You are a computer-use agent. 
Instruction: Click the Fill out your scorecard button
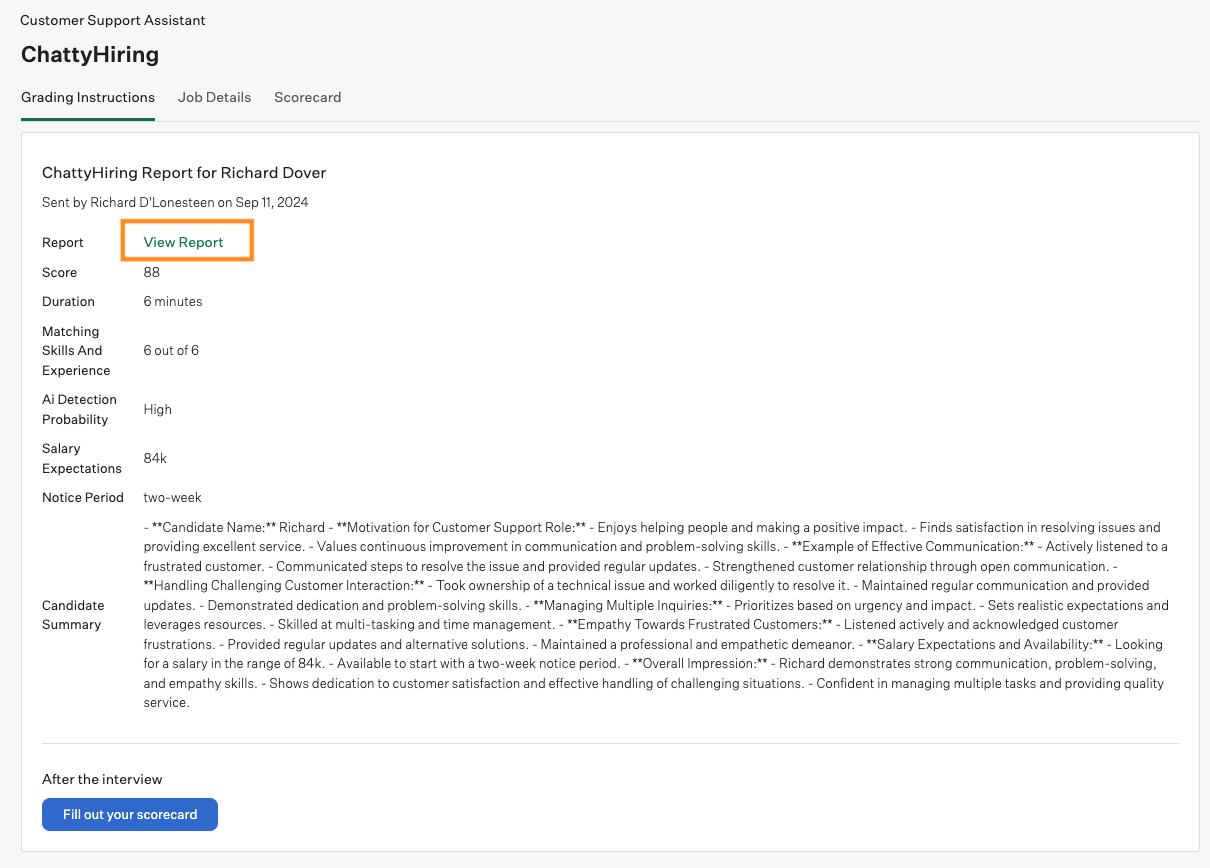tap(130, 814)
